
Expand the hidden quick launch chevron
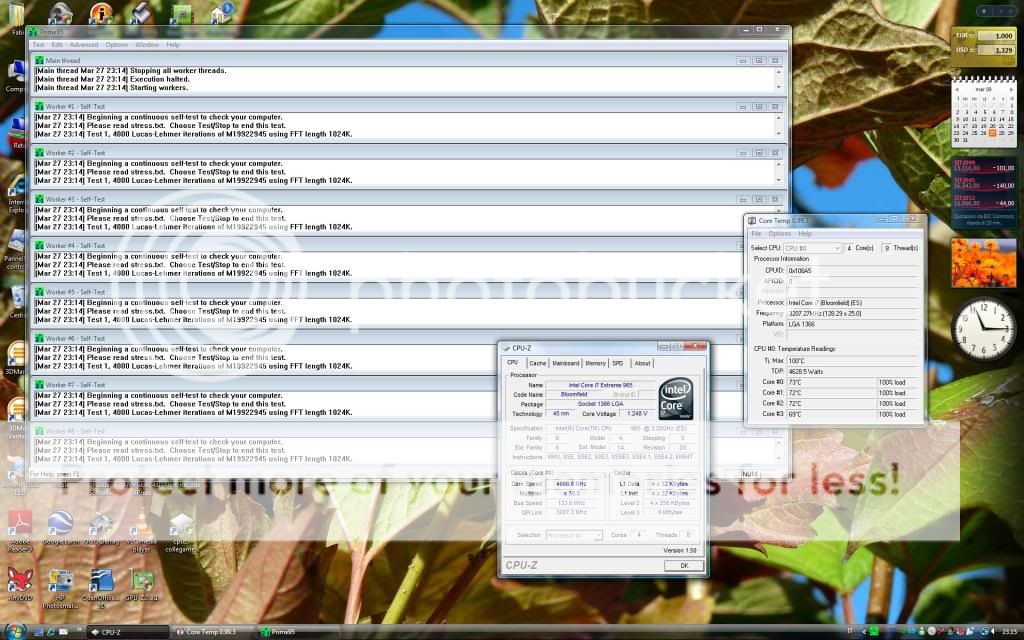(x=77, y=632)
